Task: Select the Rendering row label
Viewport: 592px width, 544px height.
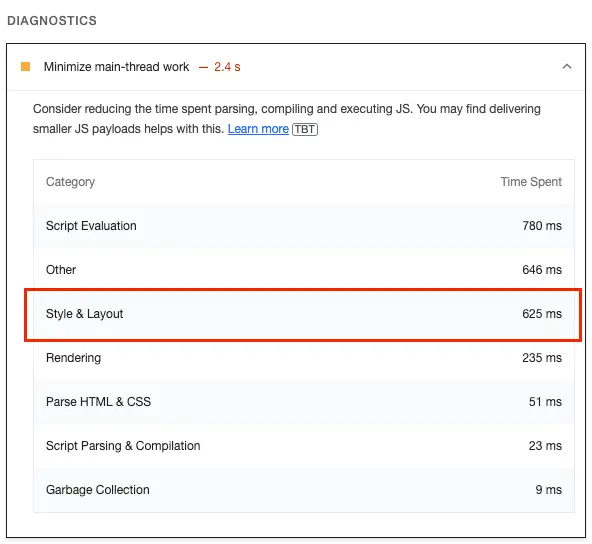Action: pyautogui.click(x=73, y=358)
